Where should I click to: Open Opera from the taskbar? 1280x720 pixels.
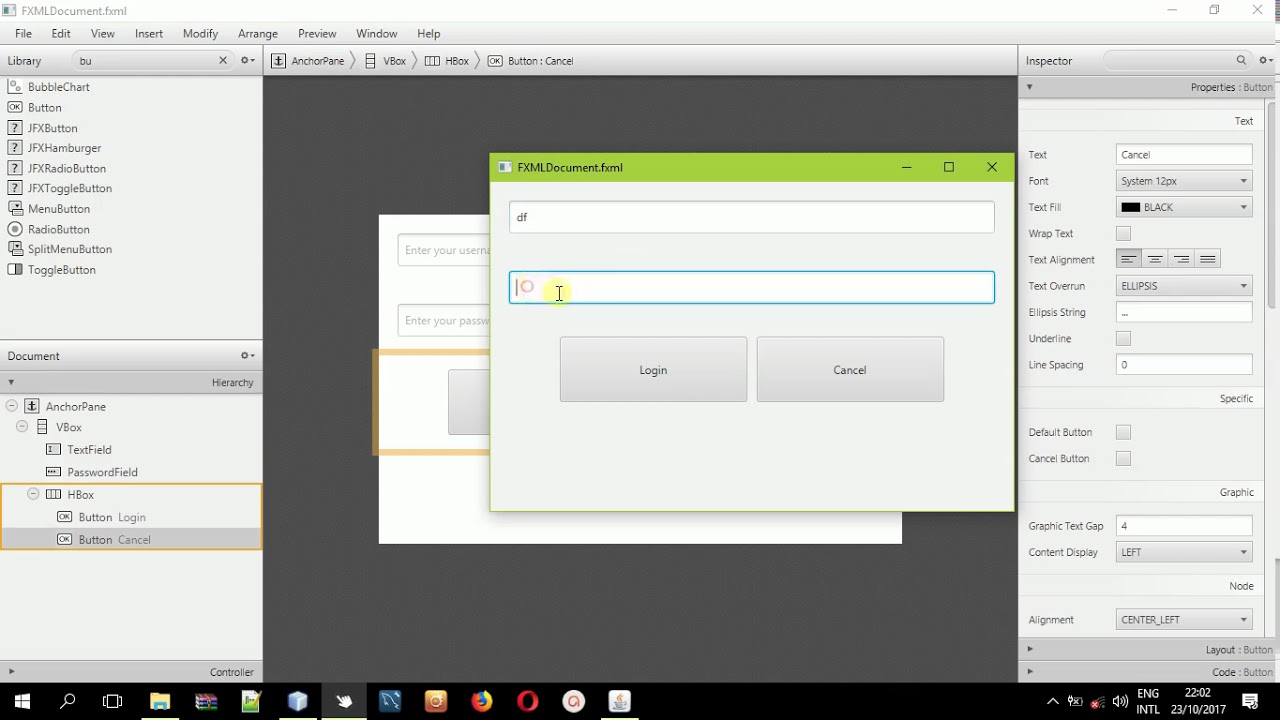528,701
